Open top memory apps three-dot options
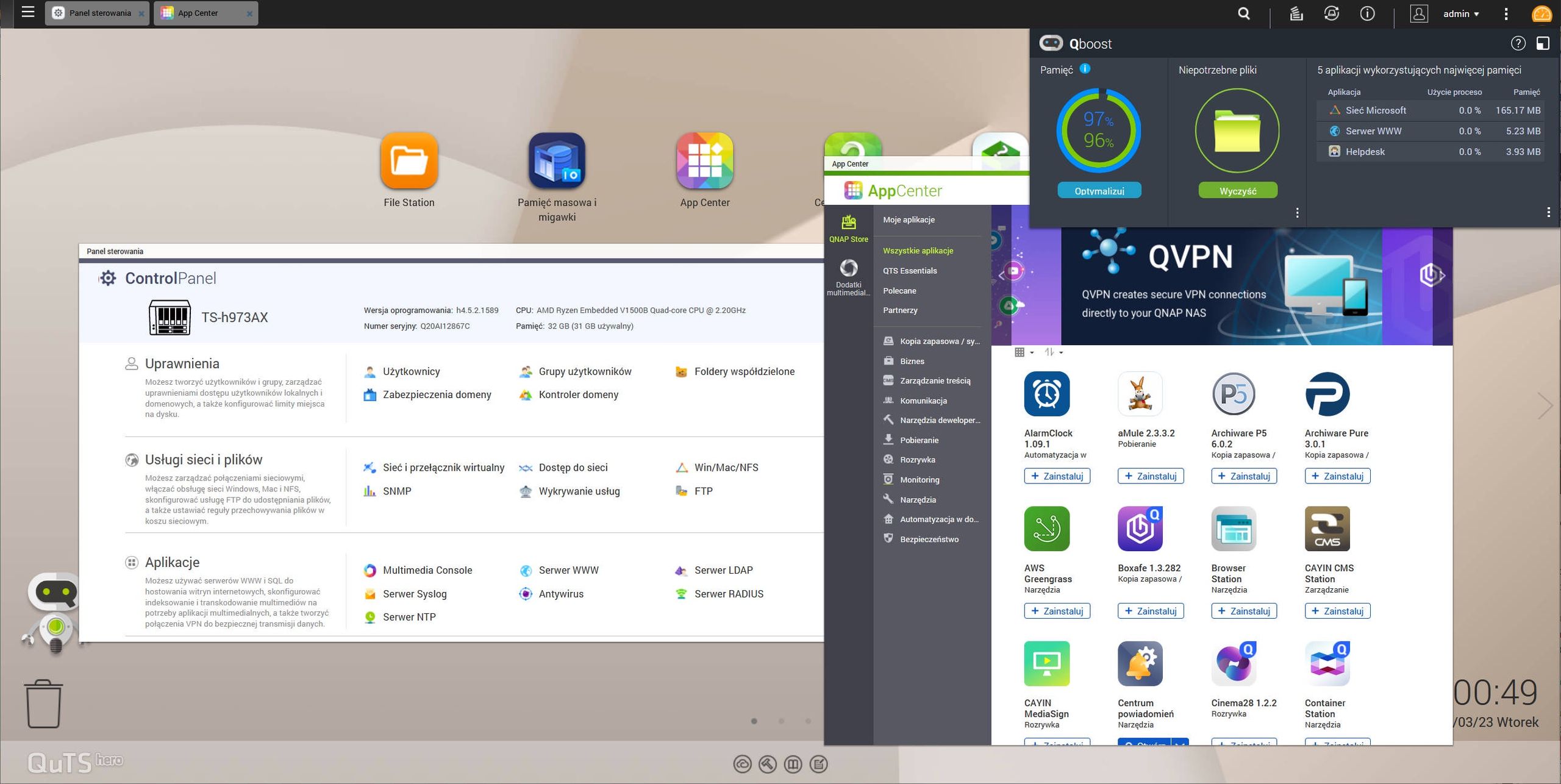Viewport: 1561px width, 784px height. 1548,212
